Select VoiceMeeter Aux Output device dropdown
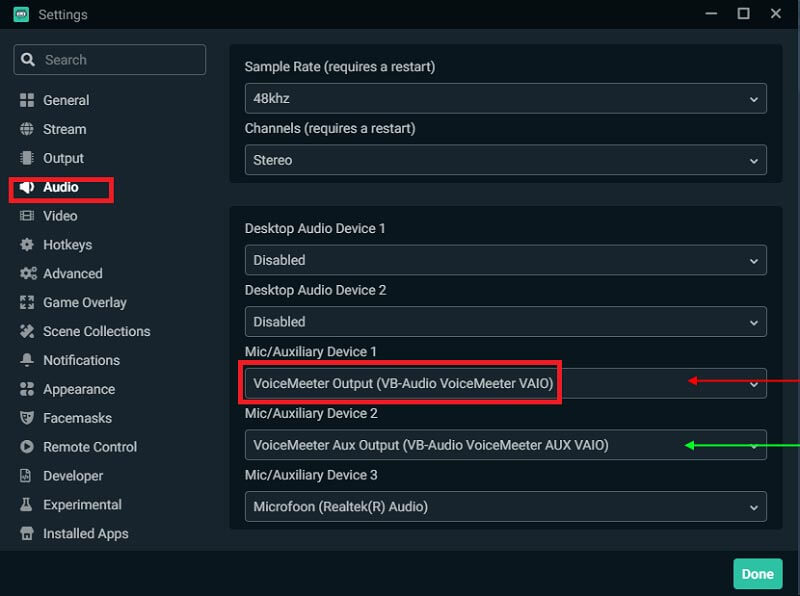 click(x=505, y=445)
